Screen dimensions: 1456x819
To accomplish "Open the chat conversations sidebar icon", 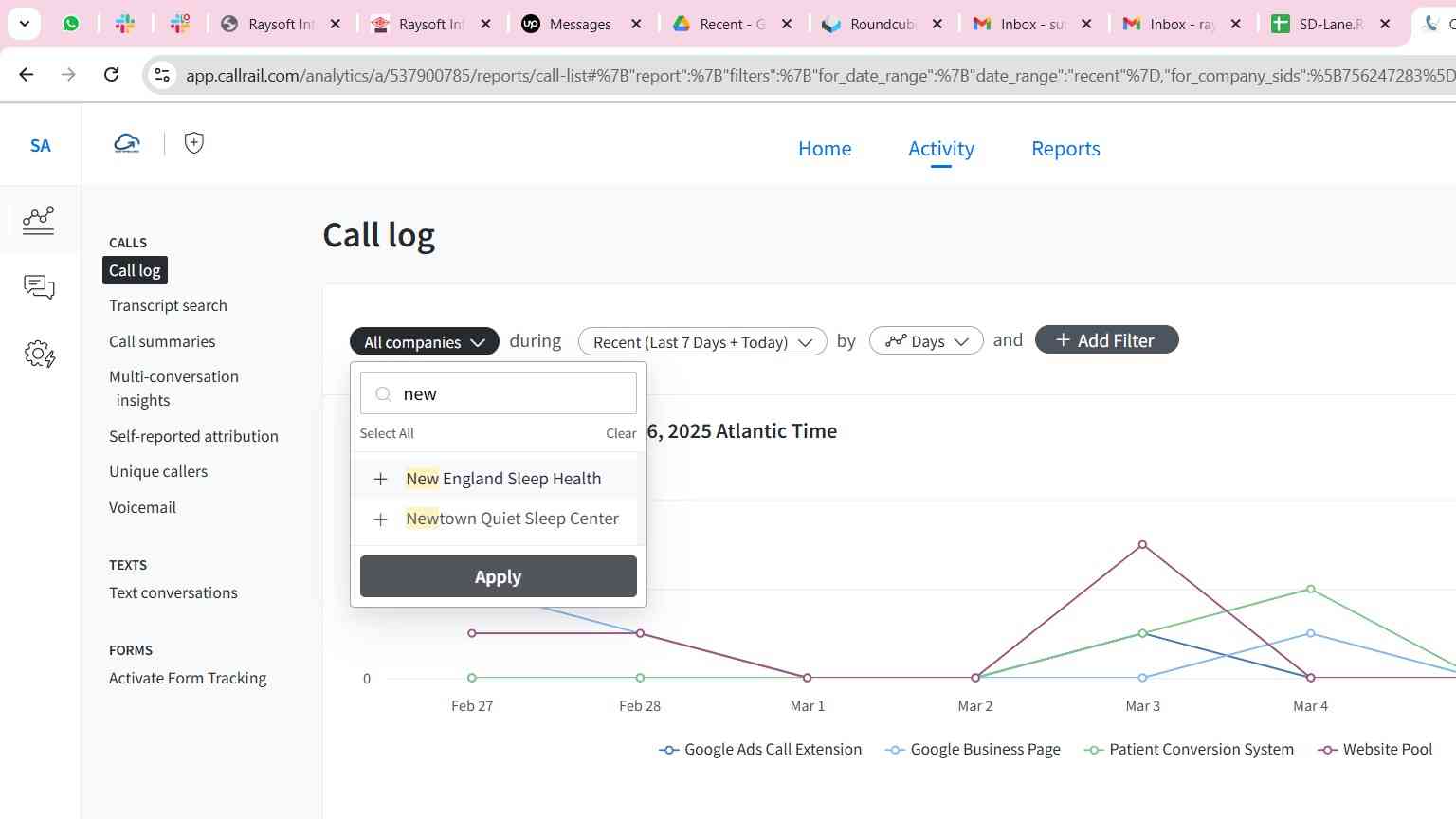I will [39, 286].
